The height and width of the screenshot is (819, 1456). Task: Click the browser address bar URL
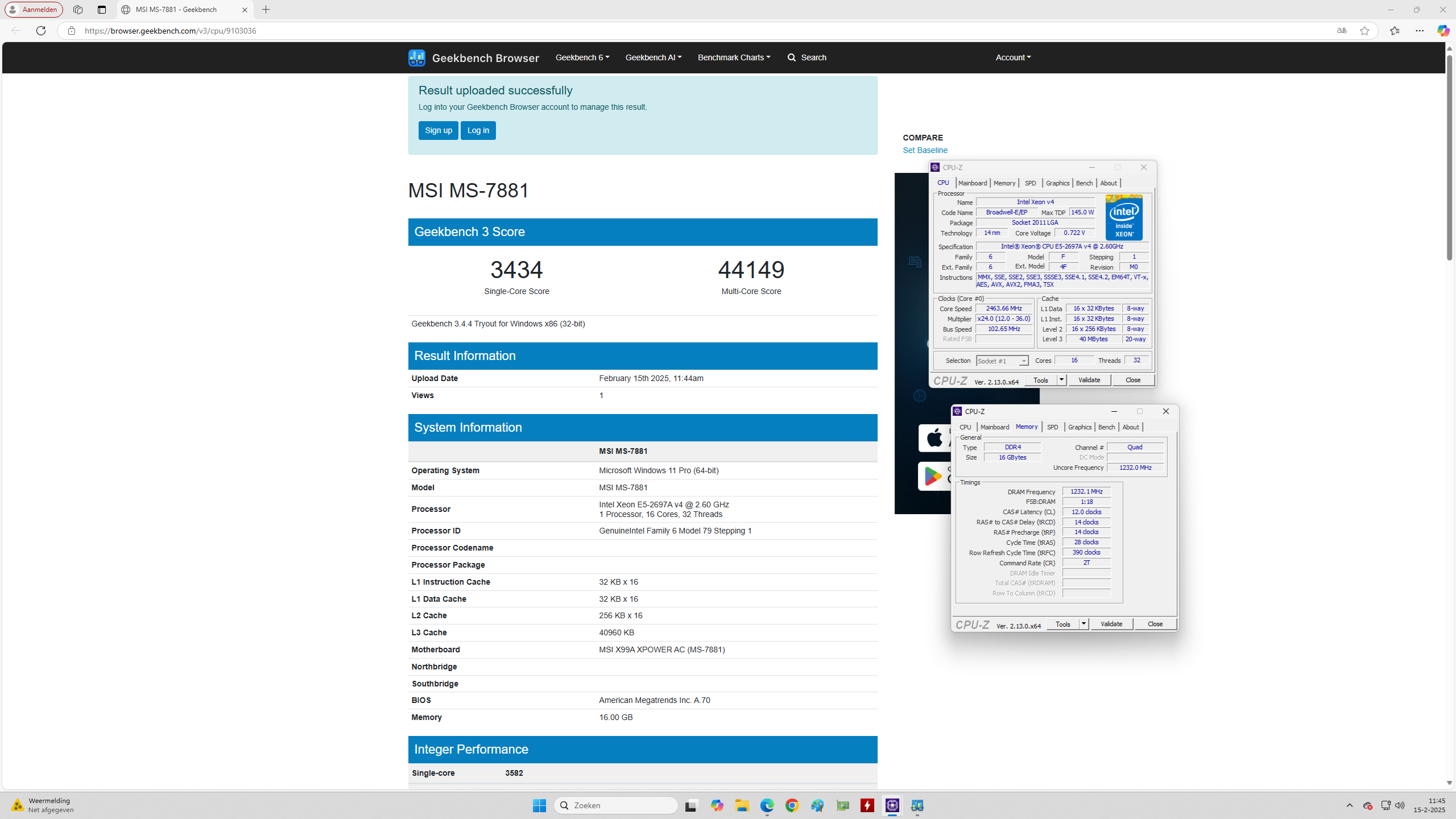[x=171, y=31]
